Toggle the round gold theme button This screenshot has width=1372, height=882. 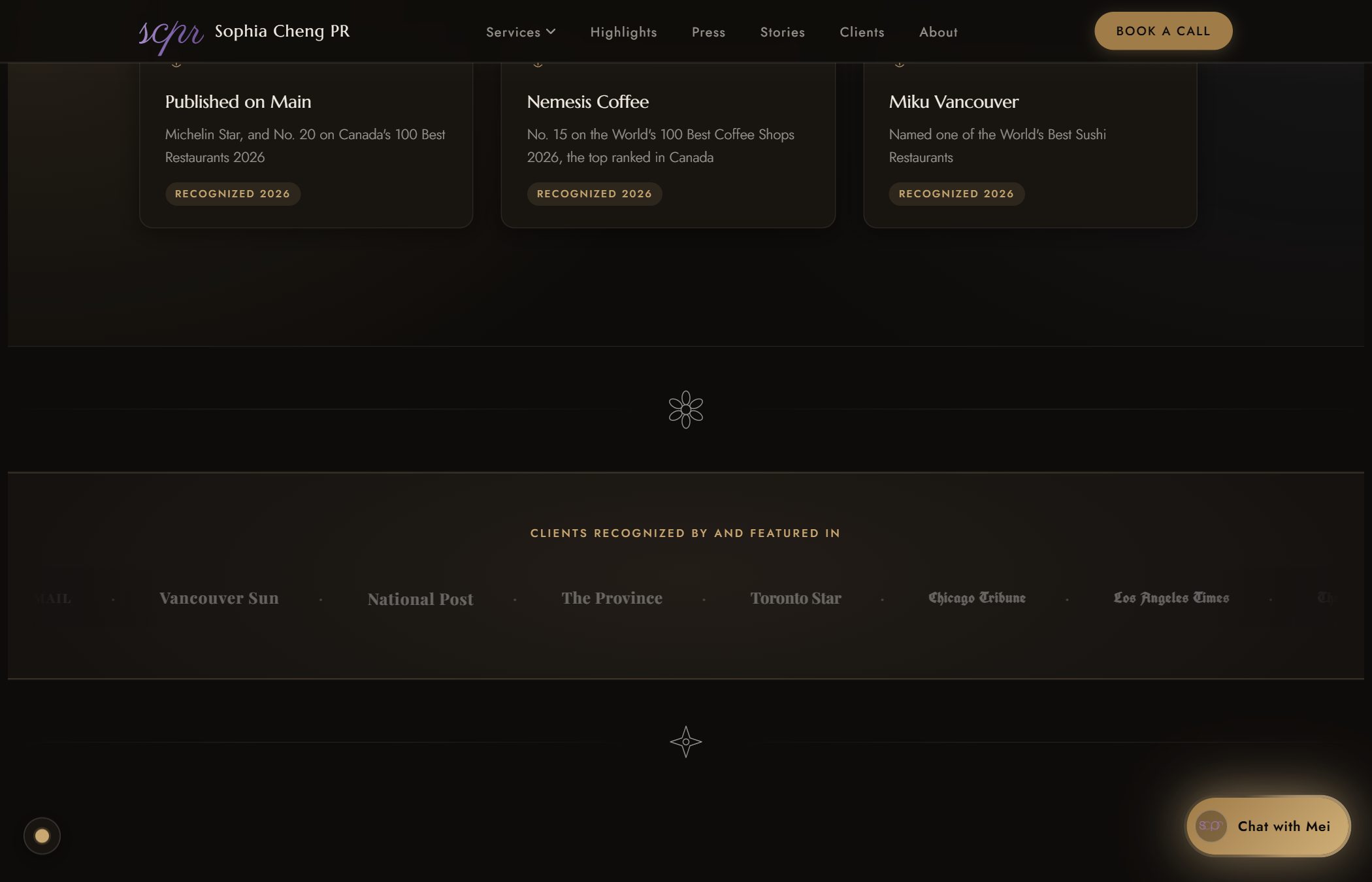coord(42,836)
